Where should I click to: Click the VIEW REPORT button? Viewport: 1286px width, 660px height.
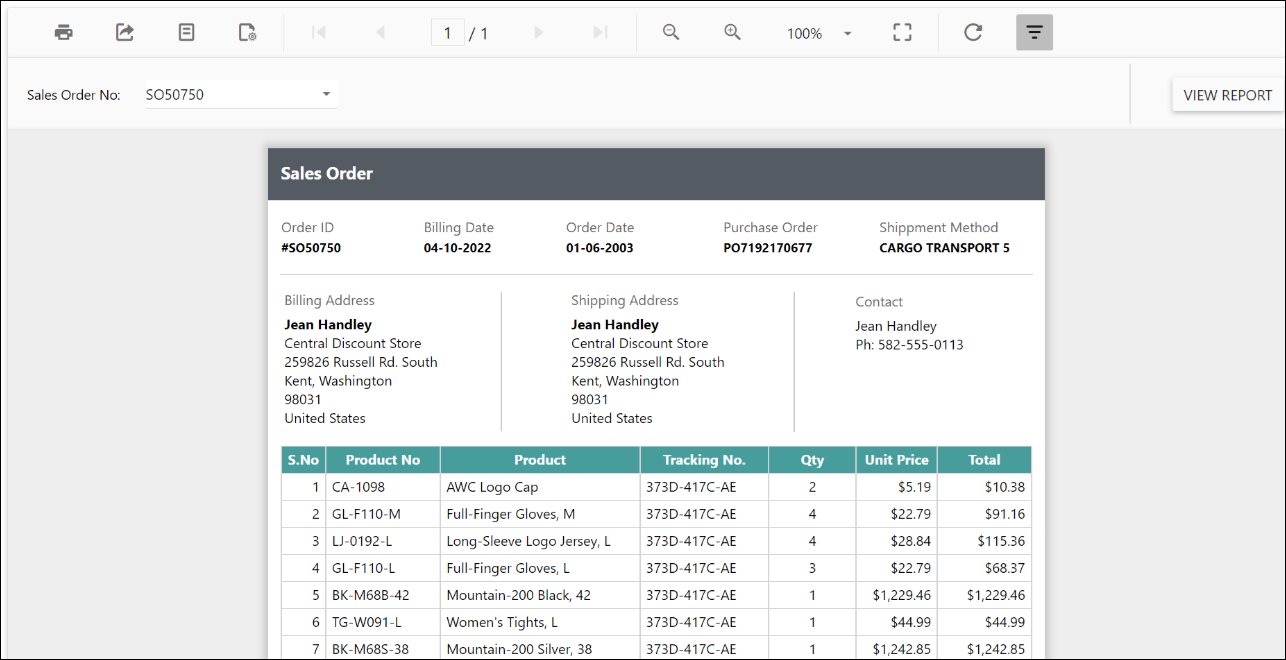click(x=1227, y=95)
